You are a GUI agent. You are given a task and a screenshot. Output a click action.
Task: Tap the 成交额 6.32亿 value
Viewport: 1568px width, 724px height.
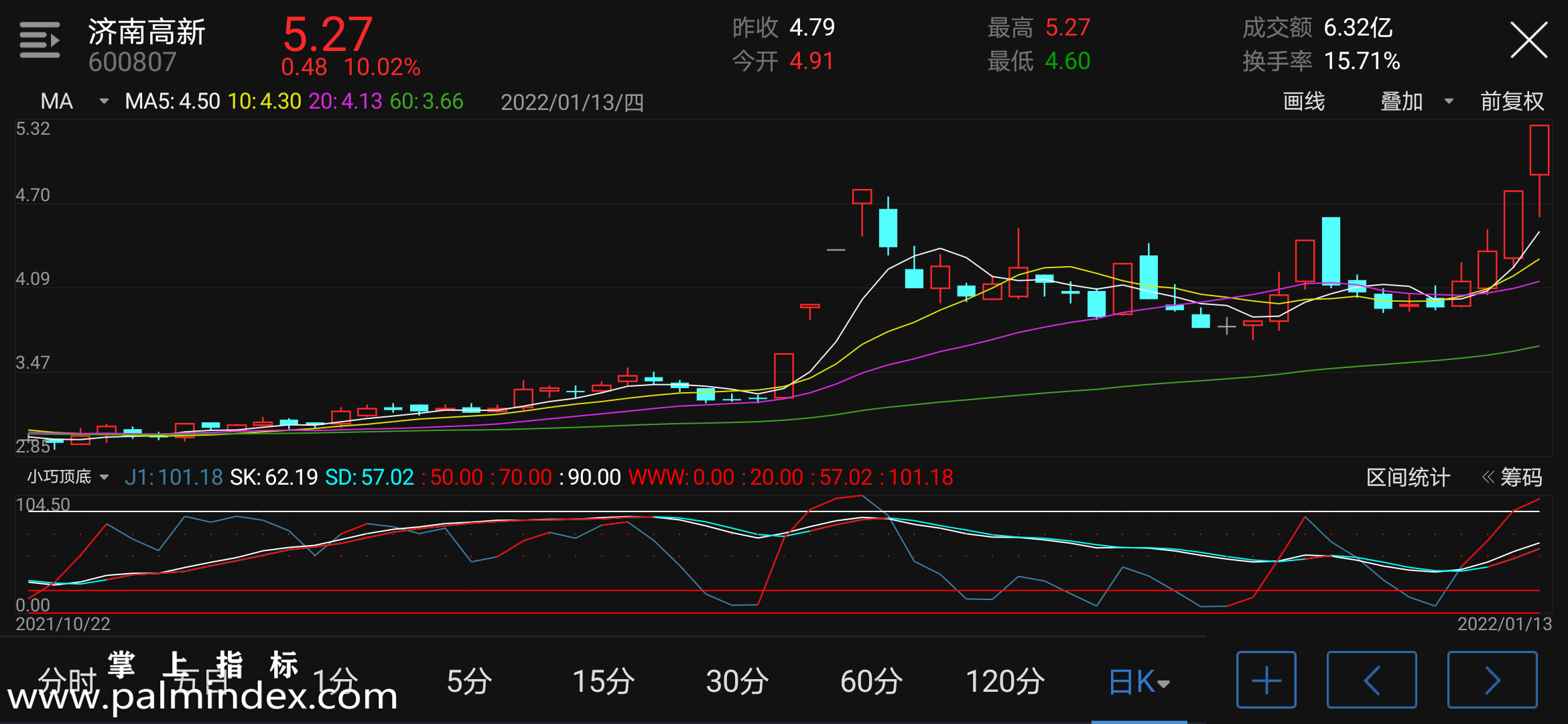[x=1358, y=27]
